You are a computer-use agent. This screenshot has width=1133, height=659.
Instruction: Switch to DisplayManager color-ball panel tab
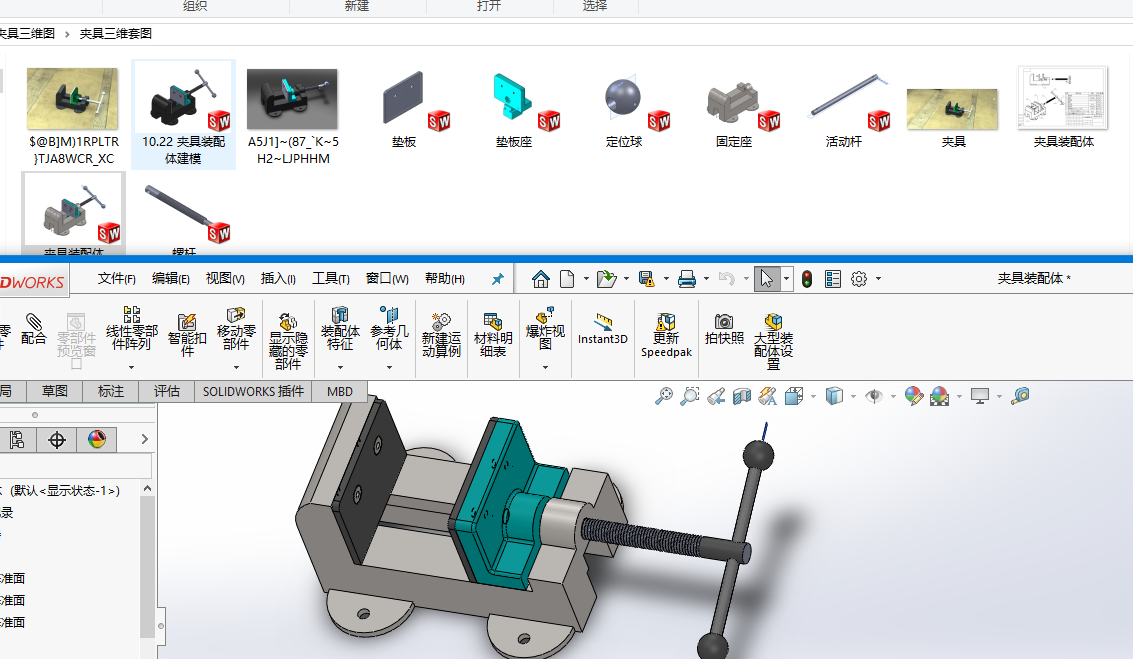click(x=97, y=439)
